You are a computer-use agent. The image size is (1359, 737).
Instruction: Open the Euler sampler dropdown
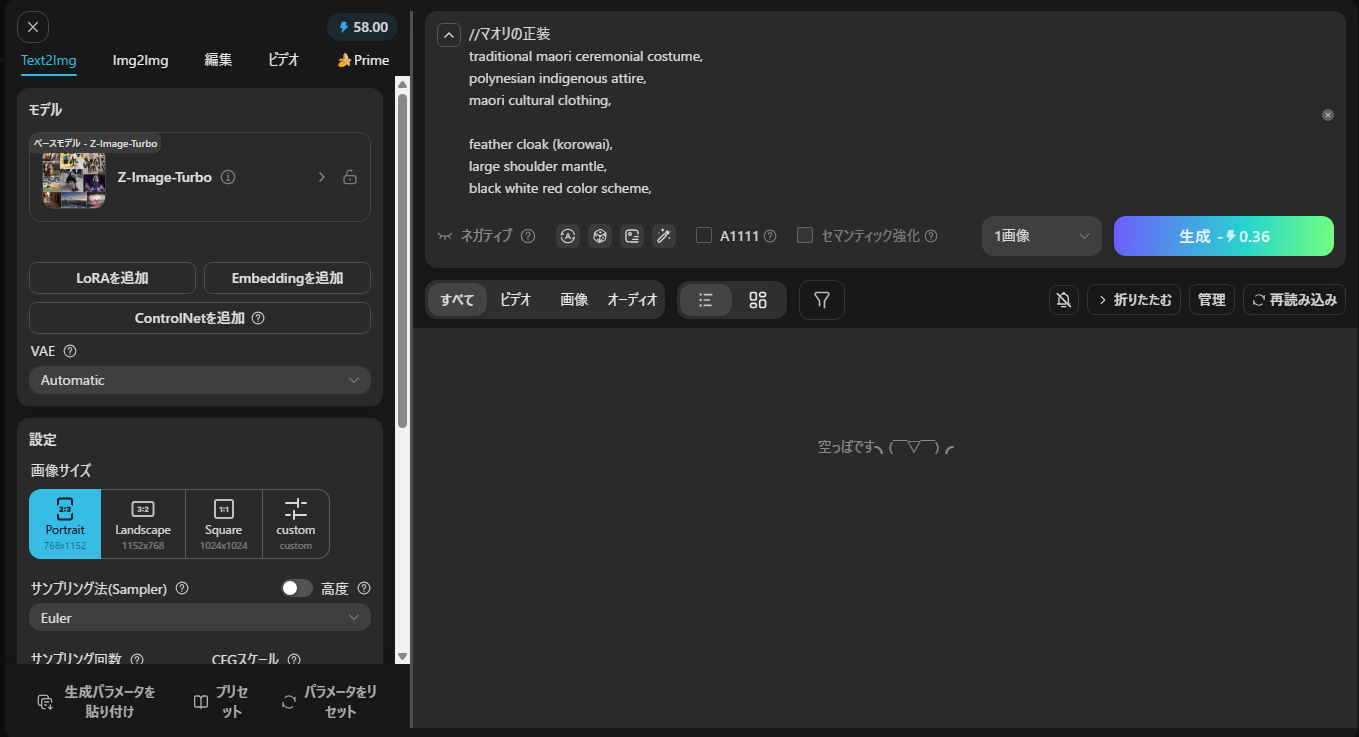pos(200,618)
